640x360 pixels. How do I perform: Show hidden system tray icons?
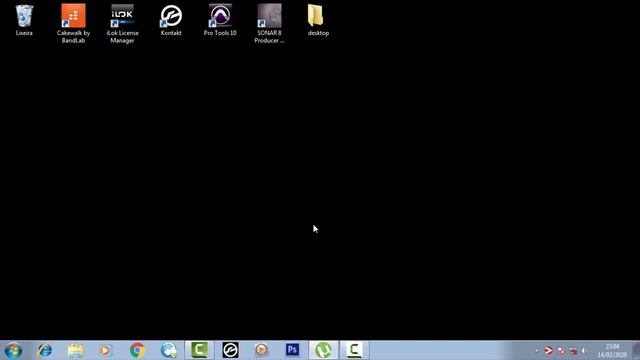[x=537, y=351]
